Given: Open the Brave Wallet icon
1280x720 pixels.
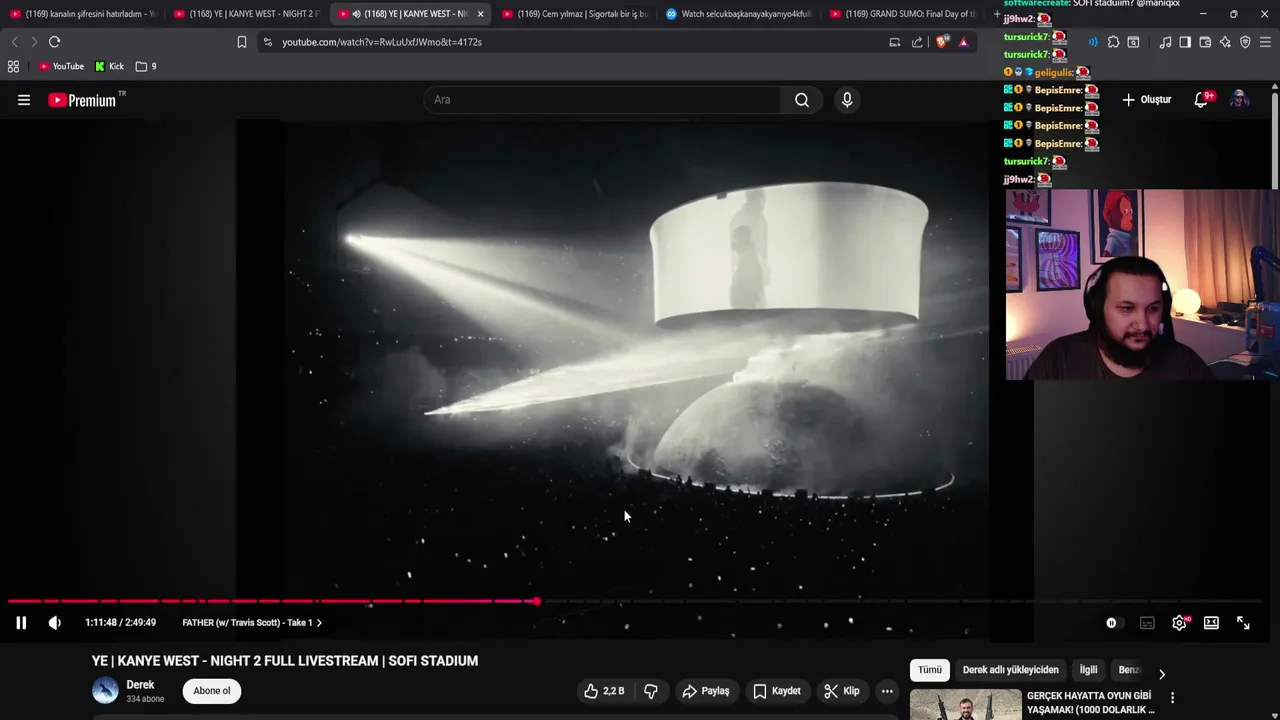Looking at the screenshot, I should click(x=1205, y=42).
